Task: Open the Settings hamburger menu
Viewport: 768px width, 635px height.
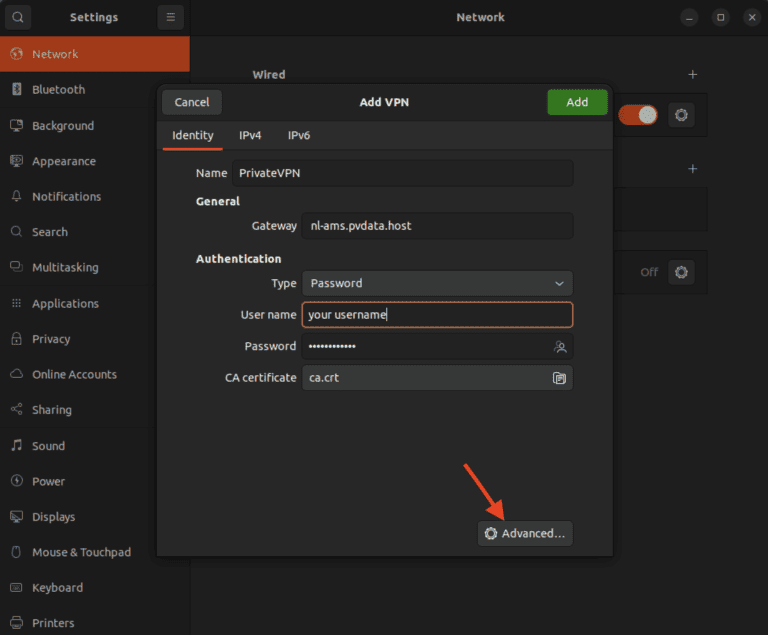Action: click(171, 17)
